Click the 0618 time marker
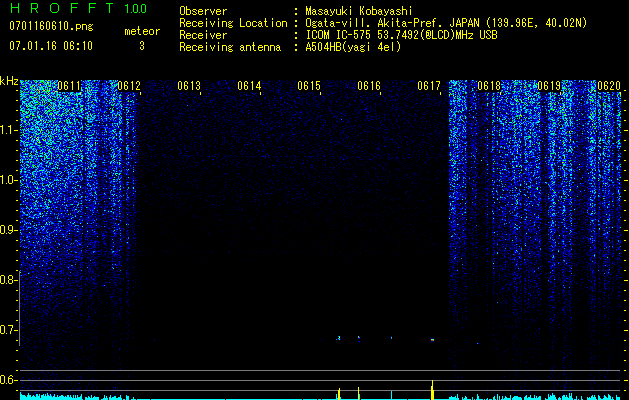 [x=489, y=86]
